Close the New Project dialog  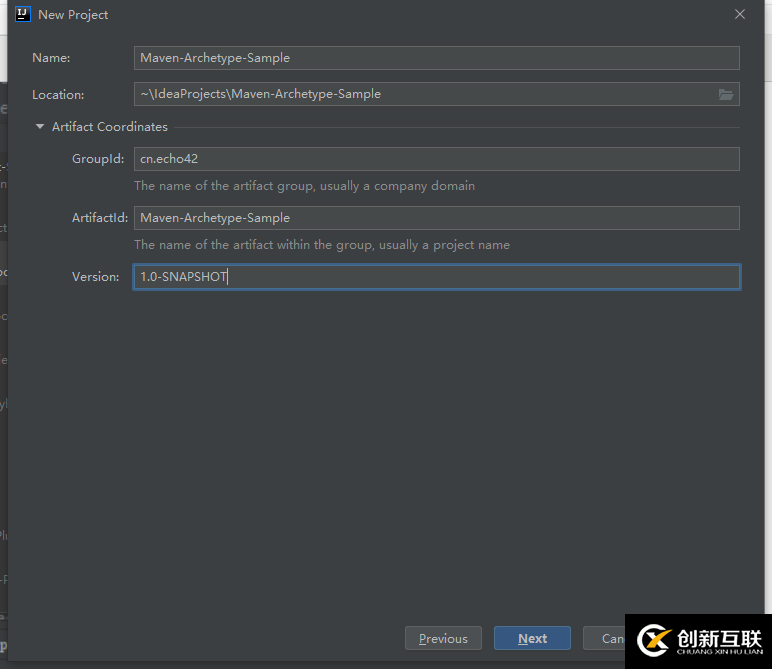point(740,14)
